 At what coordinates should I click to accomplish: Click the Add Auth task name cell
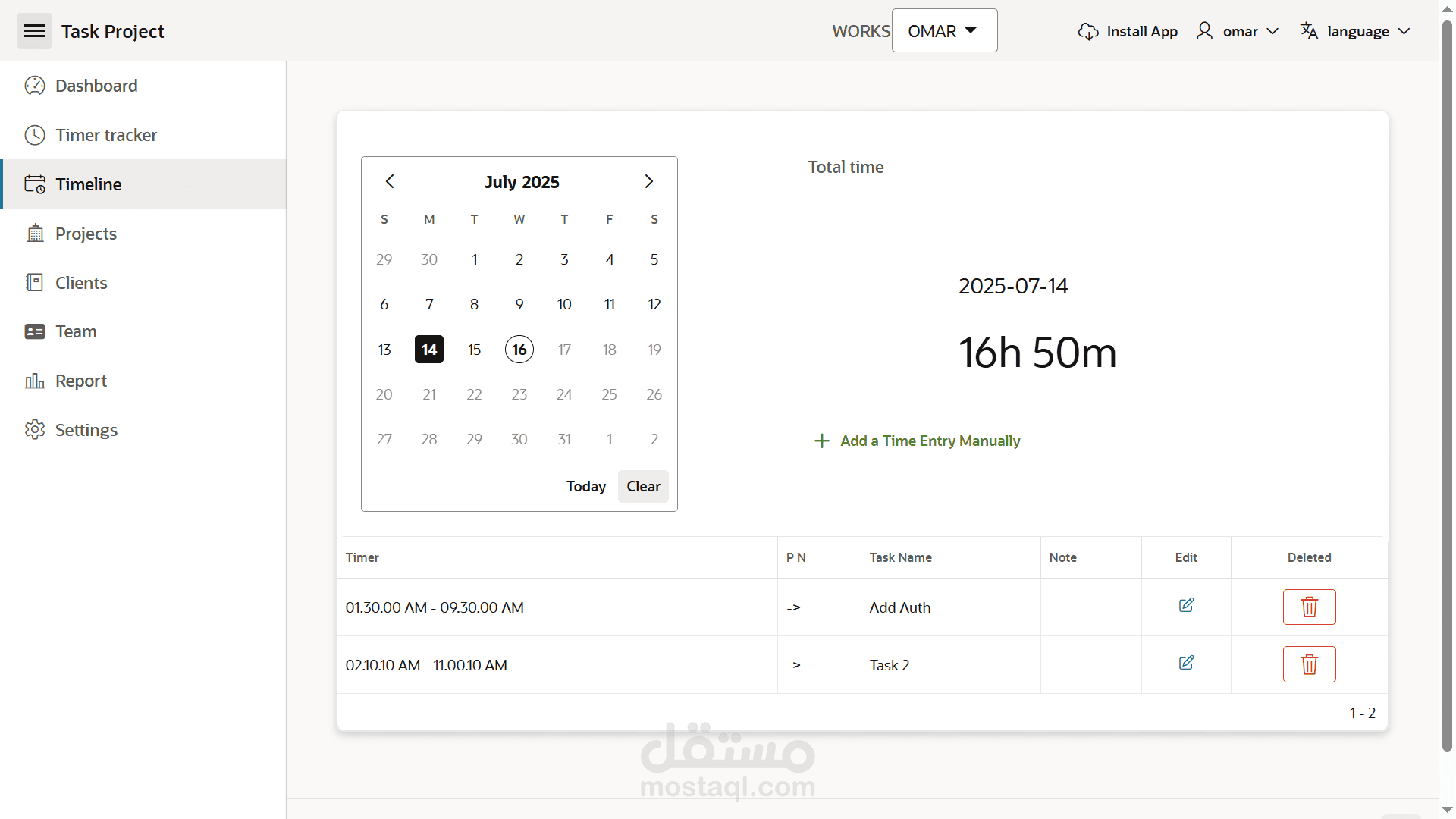950,607
